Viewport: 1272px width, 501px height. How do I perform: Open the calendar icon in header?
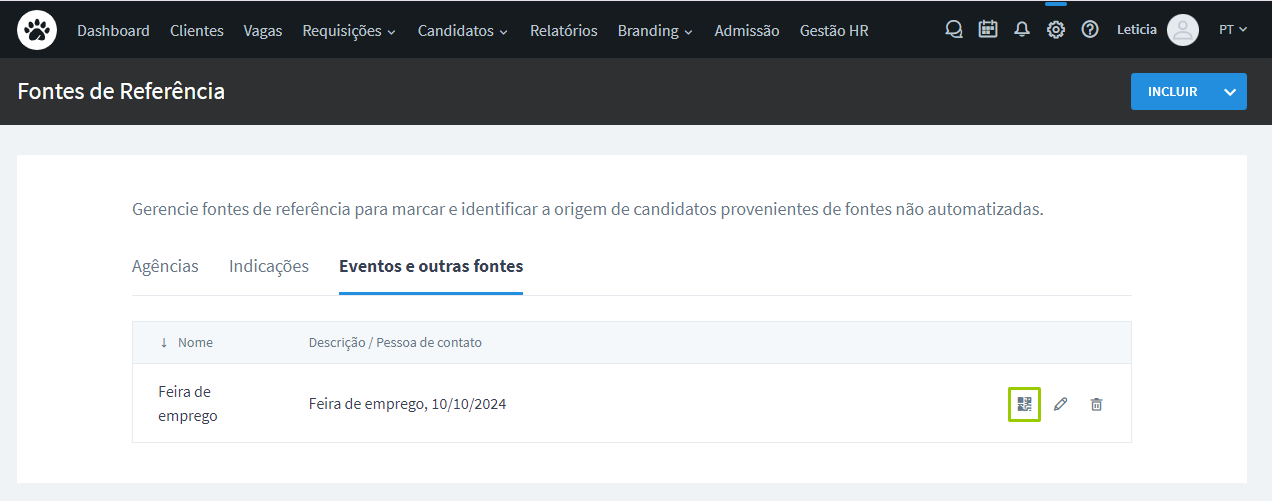coord(988,30)
